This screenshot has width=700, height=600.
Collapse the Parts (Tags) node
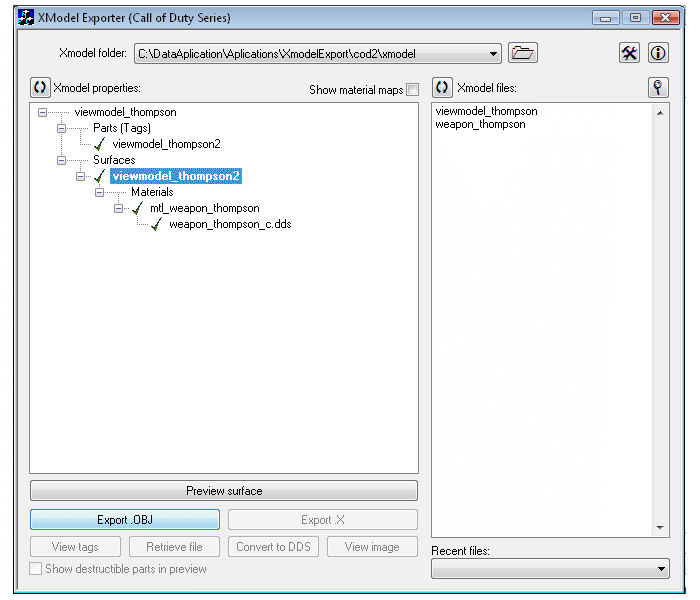point(61,128)
